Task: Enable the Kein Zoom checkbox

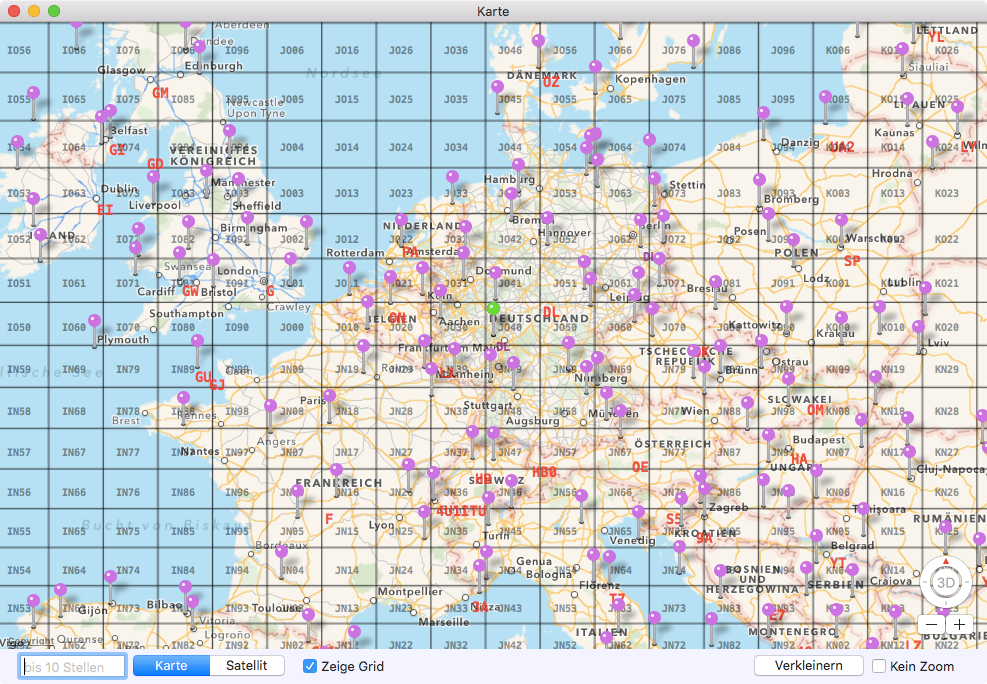Action: 879,666
